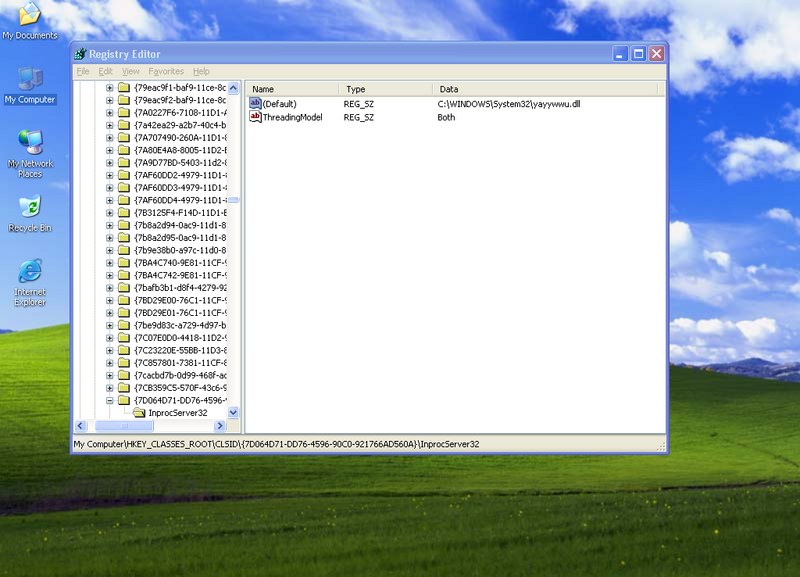Sort values by the Name column header
This screenshot has width=800, height=577.
pos(293,89)
